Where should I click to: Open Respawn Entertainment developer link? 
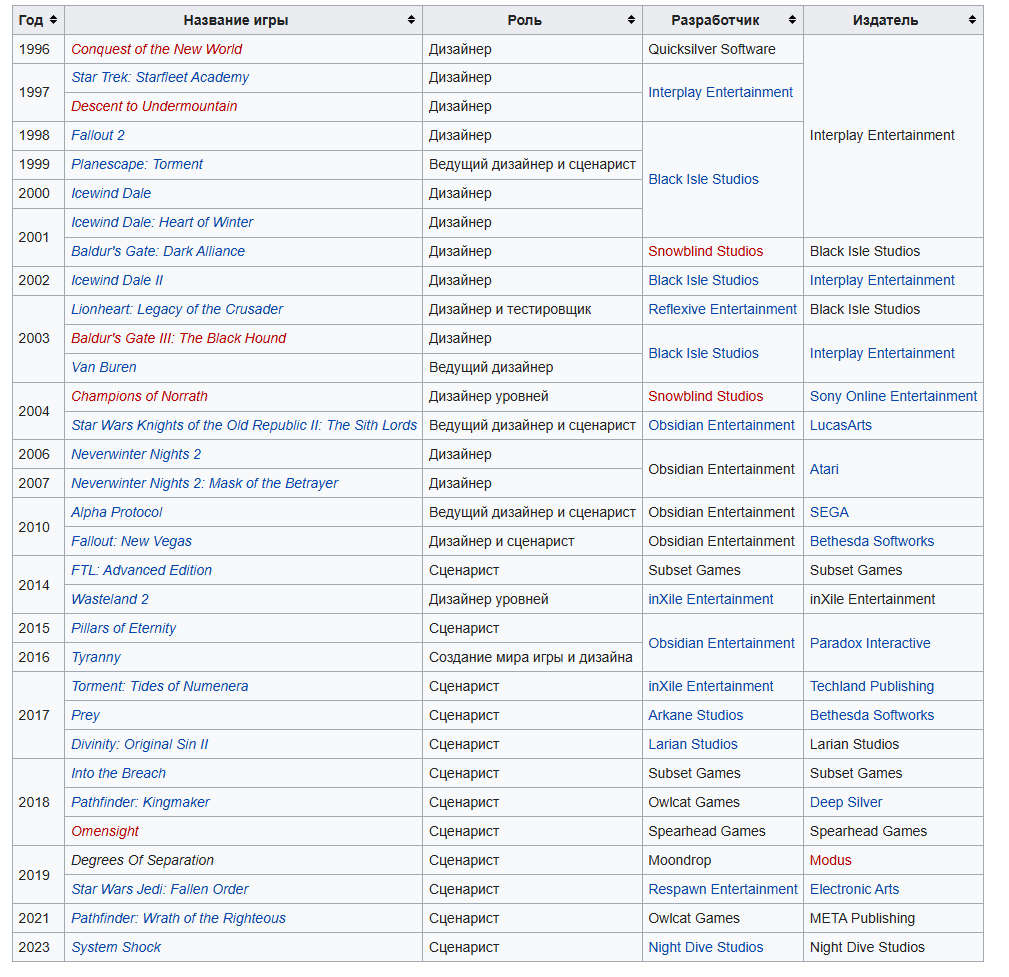723,888
